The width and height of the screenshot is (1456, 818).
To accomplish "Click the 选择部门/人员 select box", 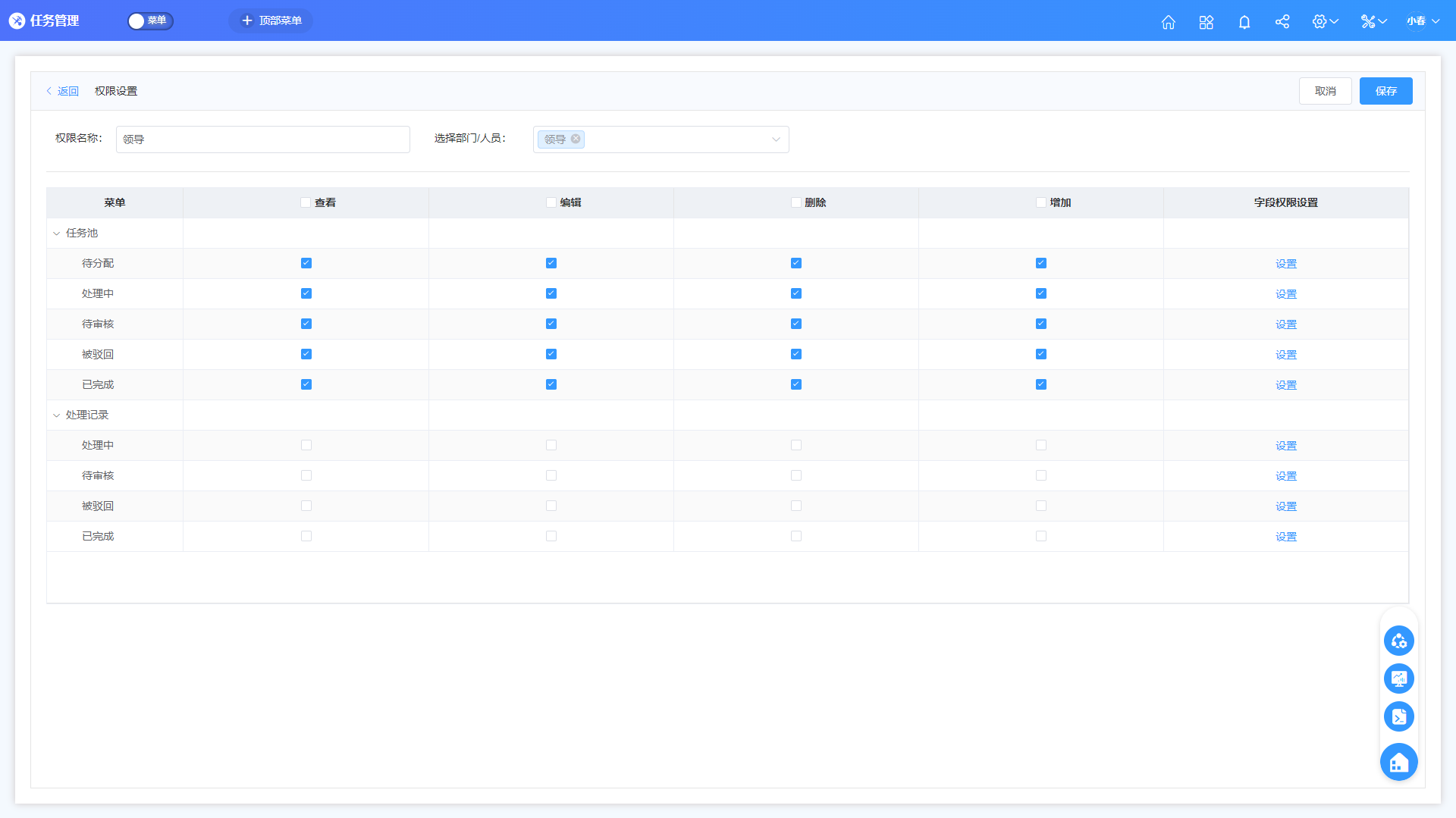I will coord(661,139).
